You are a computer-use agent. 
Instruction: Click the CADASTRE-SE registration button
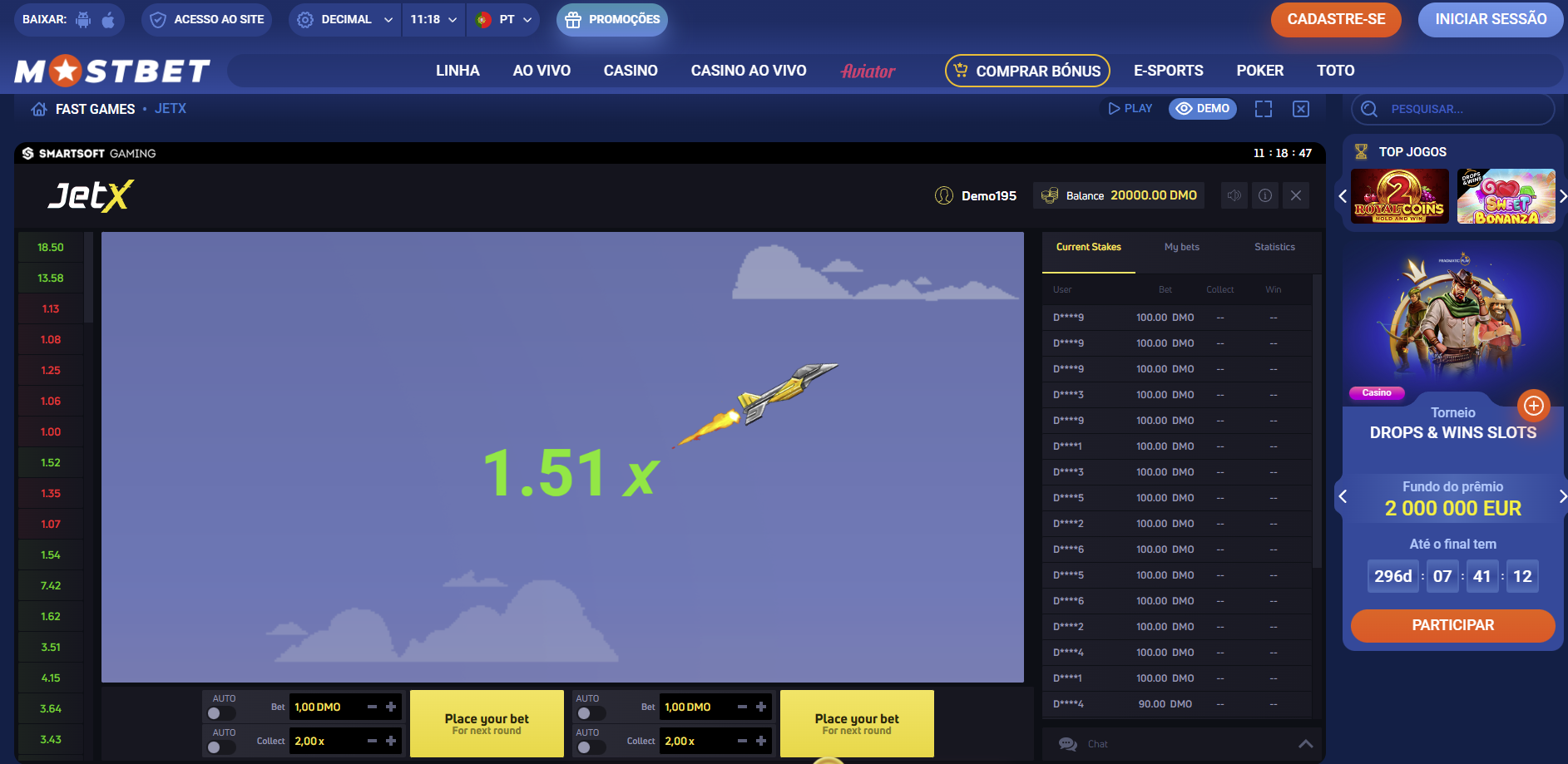click(x=1335, y=18)
